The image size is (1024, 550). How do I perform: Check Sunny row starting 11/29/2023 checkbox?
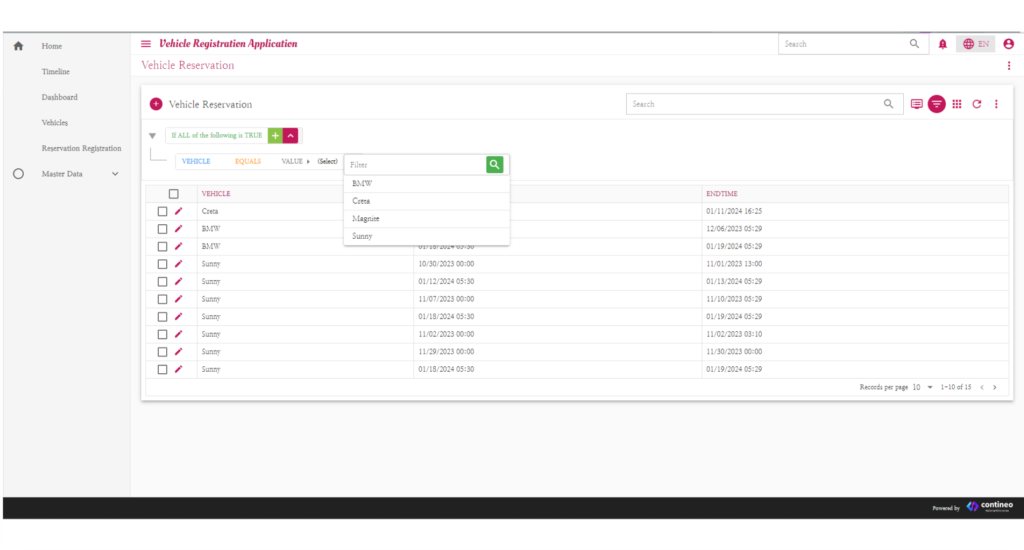click(162, 352)
